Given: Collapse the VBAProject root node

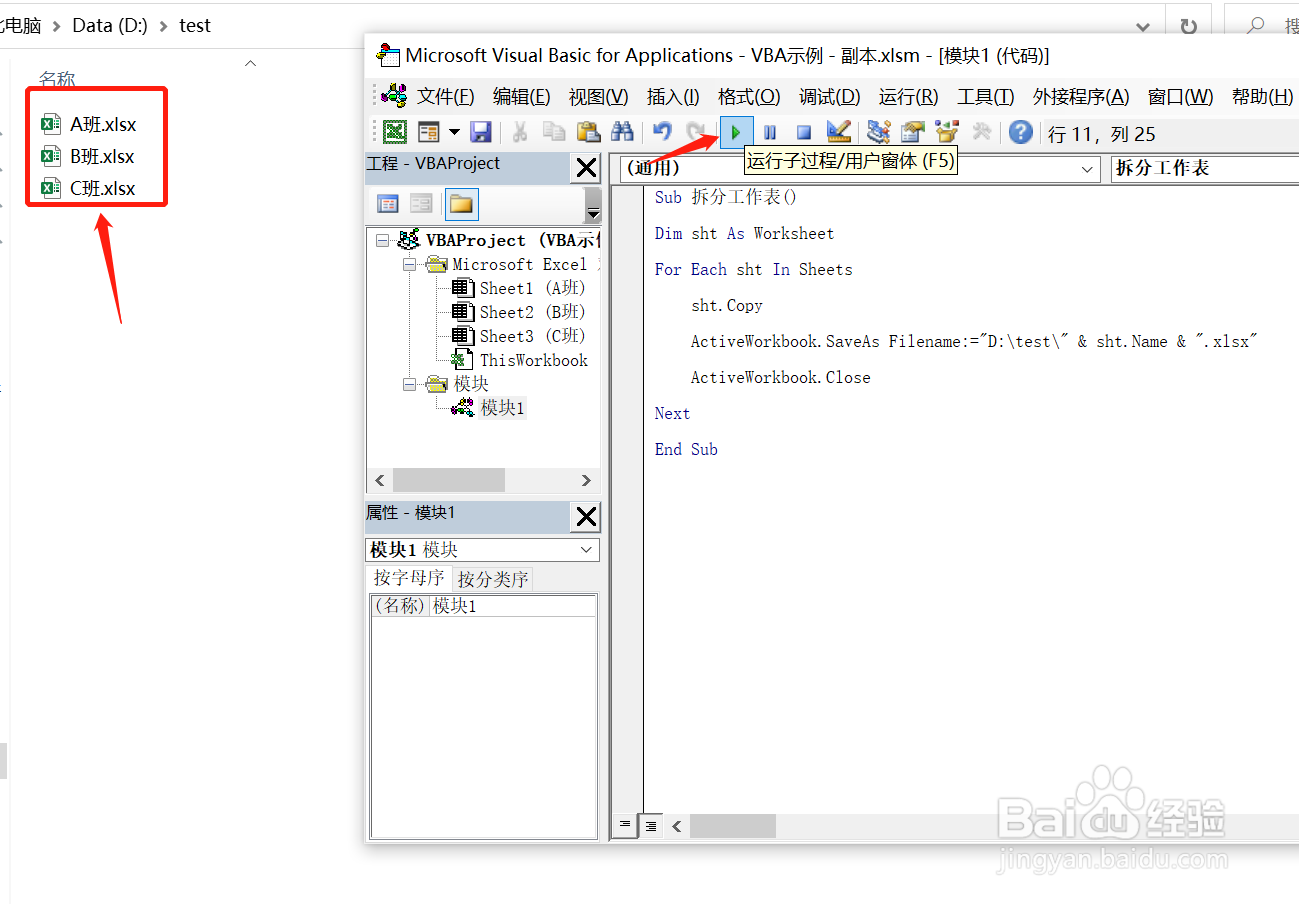Looking at the screenshot, I should click(x=382, y=241).
